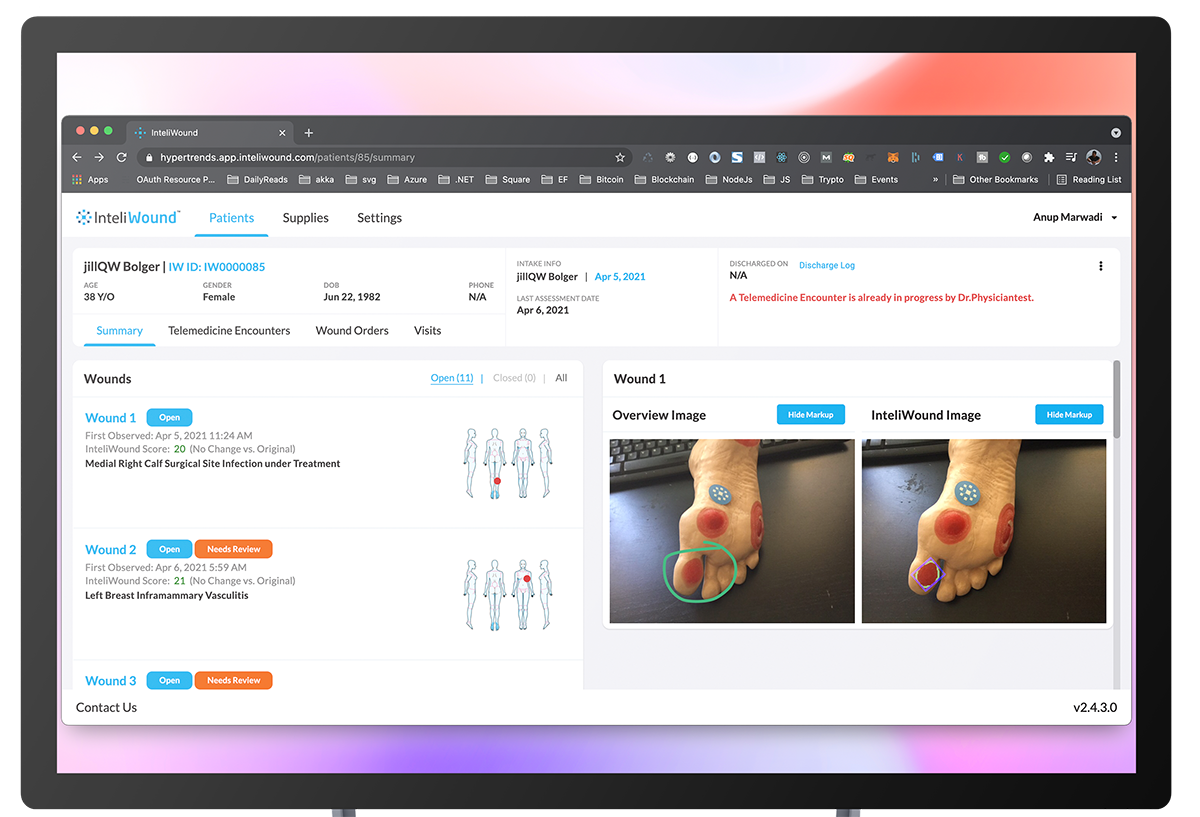Open the Bitcoin bookmarks folder

601,180
